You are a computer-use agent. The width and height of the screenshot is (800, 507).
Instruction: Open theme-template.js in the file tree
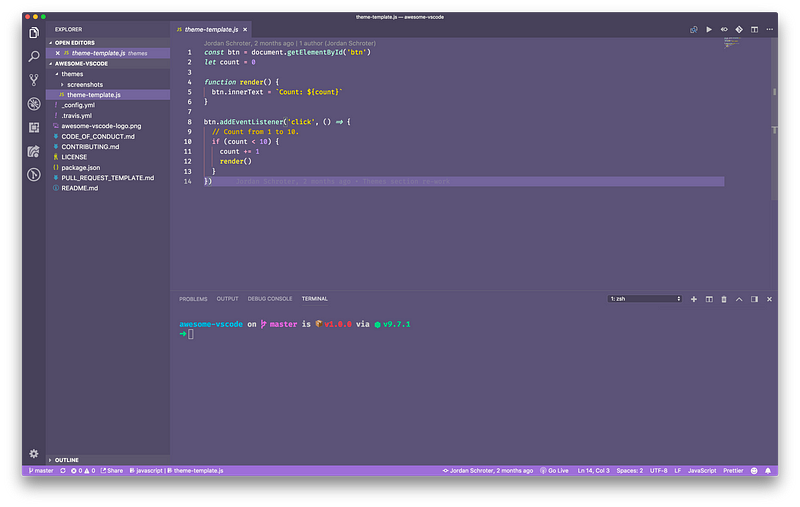tap(108, 95)
